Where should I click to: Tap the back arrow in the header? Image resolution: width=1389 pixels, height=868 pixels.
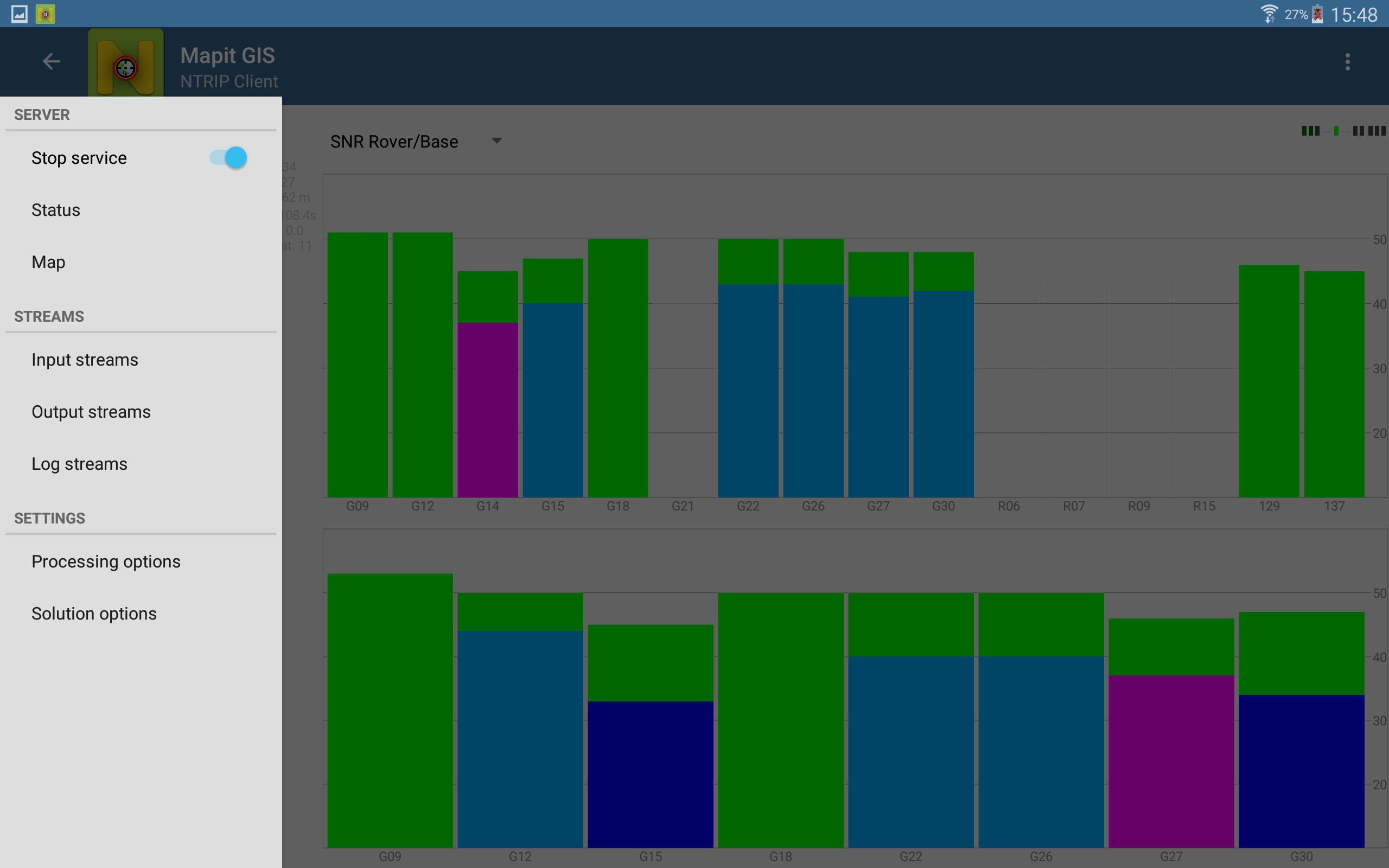tap(52, 61)
